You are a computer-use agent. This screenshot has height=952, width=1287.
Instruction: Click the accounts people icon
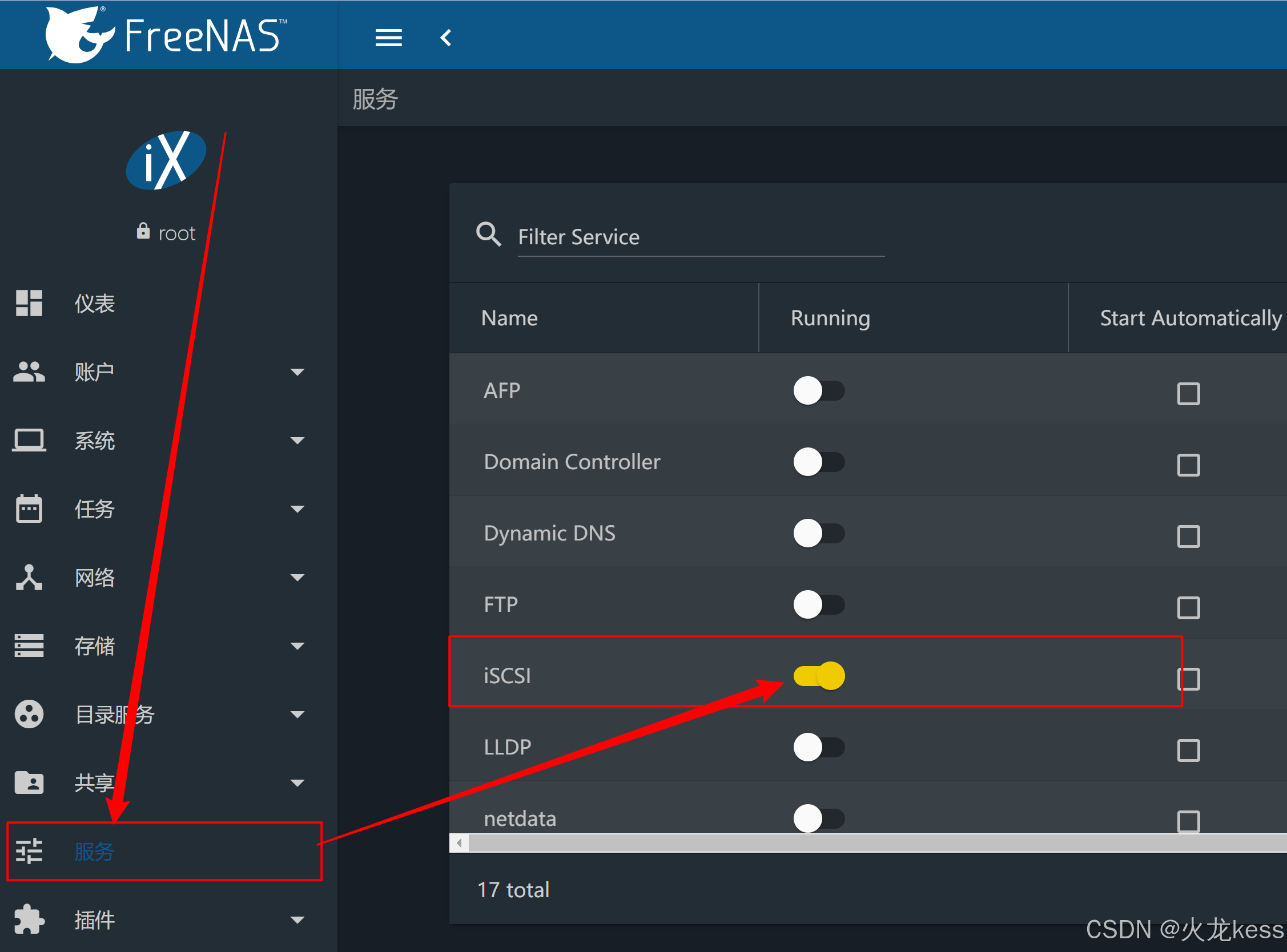pos(29,372)
